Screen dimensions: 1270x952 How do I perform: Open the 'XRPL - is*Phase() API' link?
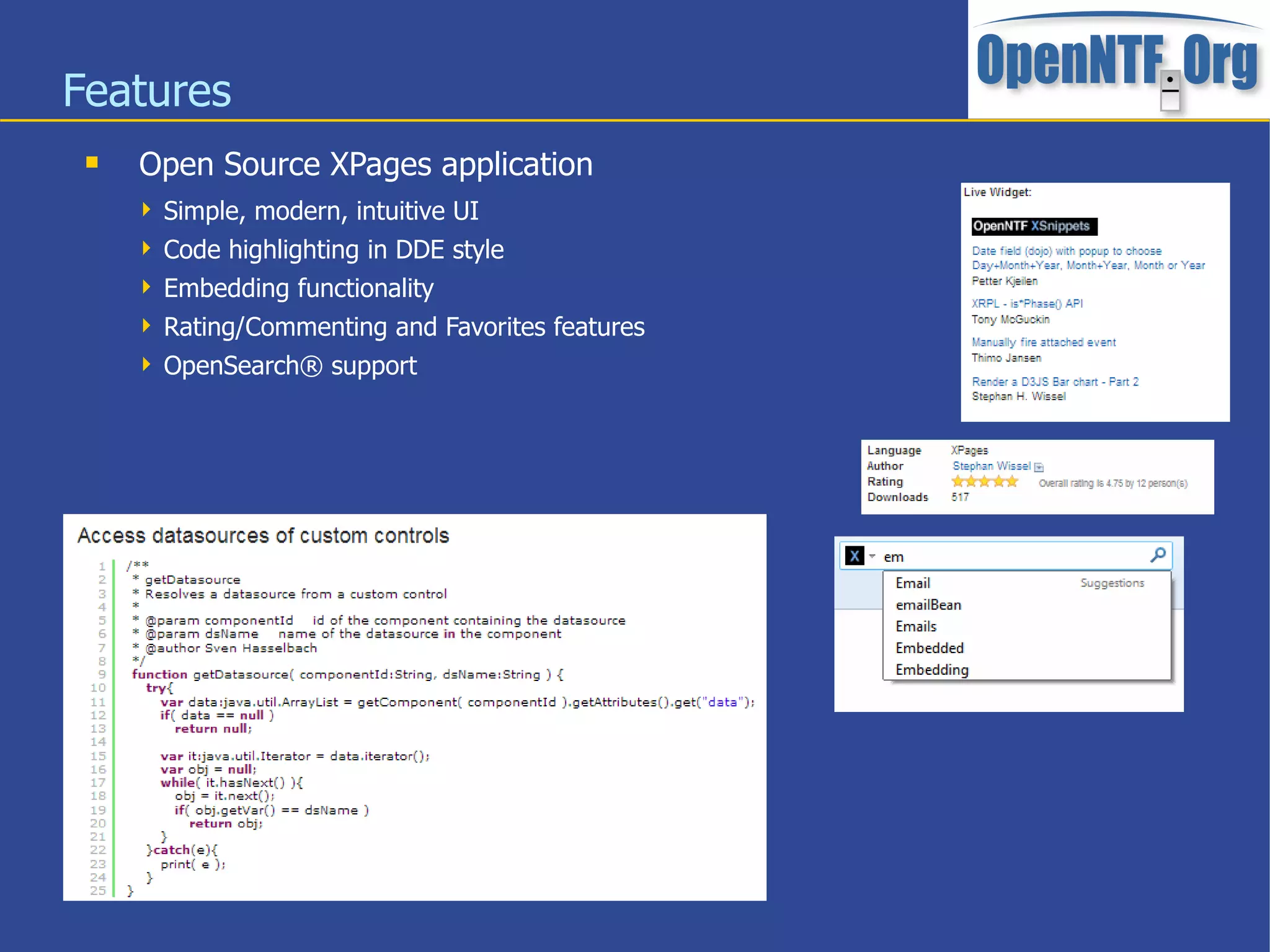pyautogui.click(x=1027, y=303)
